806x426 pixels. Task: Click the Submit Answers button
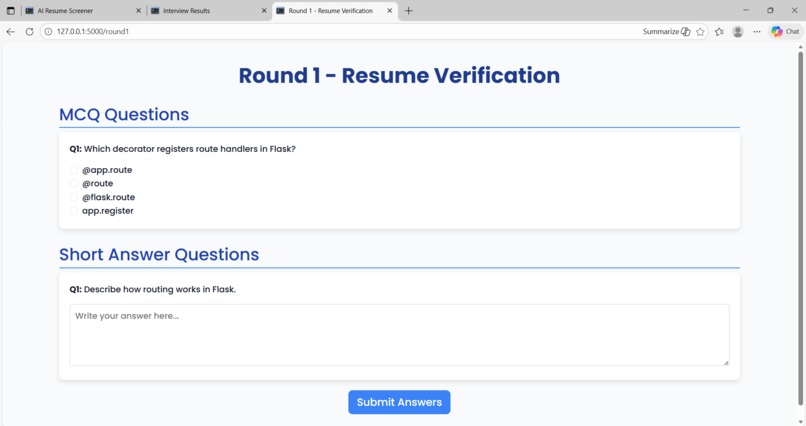(399, 402)
